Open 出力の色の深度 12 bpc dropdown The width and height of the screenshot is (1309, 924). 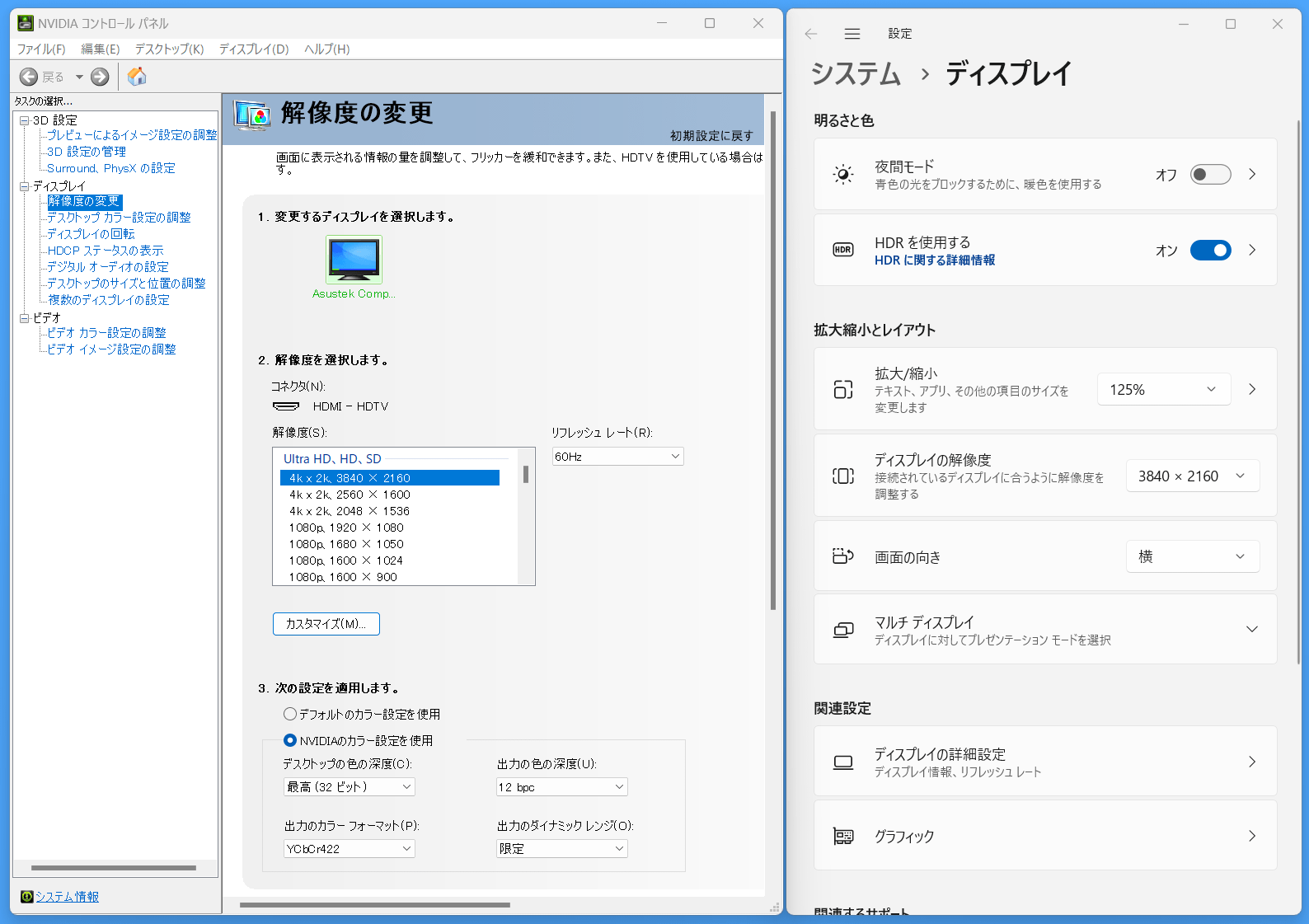click(562, 787)
